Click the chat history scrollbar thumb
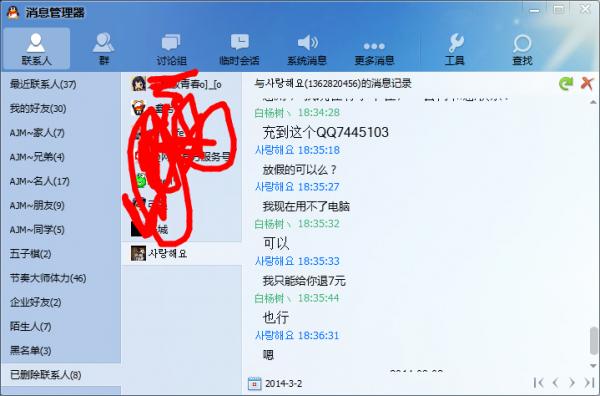 point(593,341)
